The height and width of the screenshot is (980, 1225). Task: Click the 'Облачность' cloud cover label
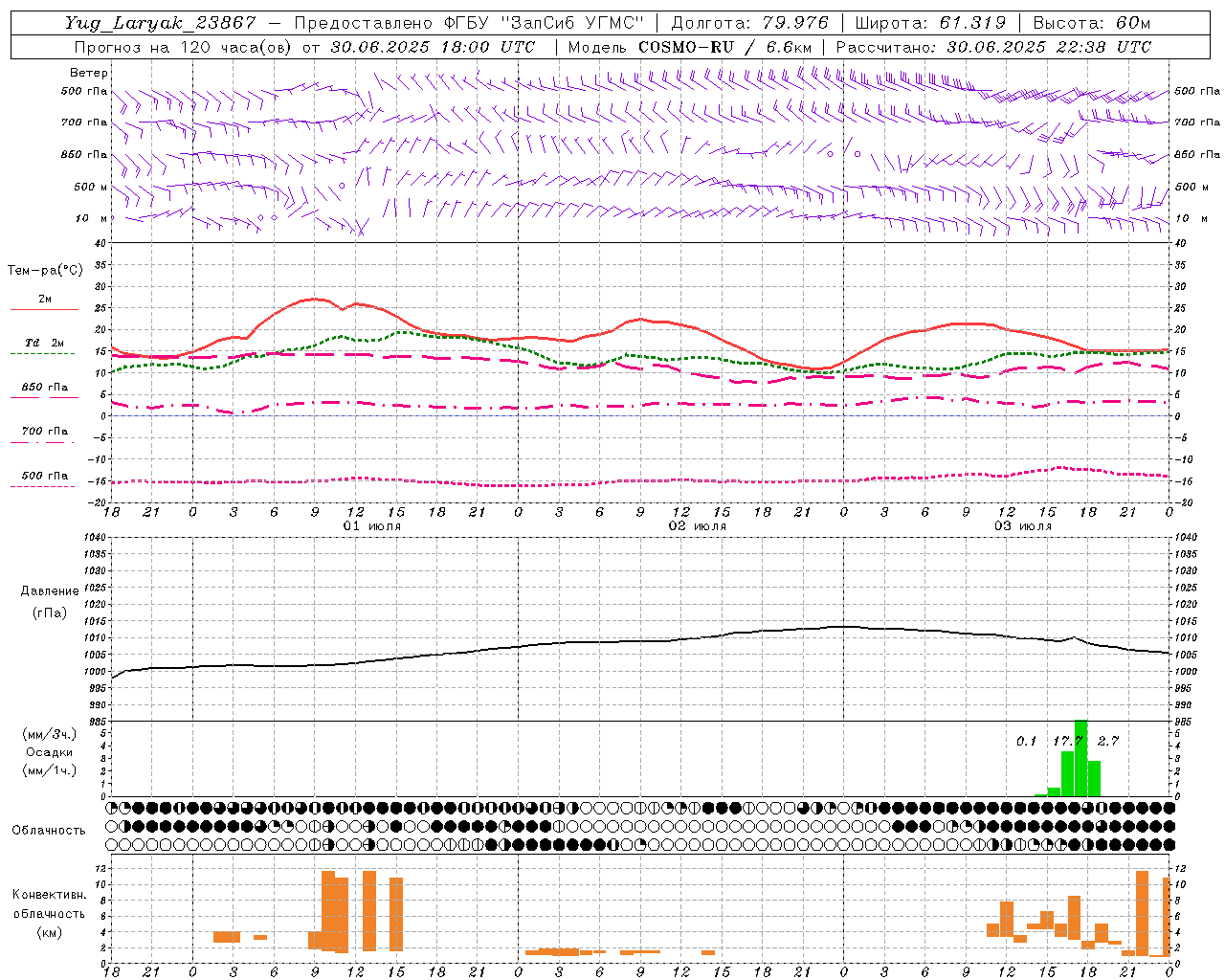tap(49, 831)
